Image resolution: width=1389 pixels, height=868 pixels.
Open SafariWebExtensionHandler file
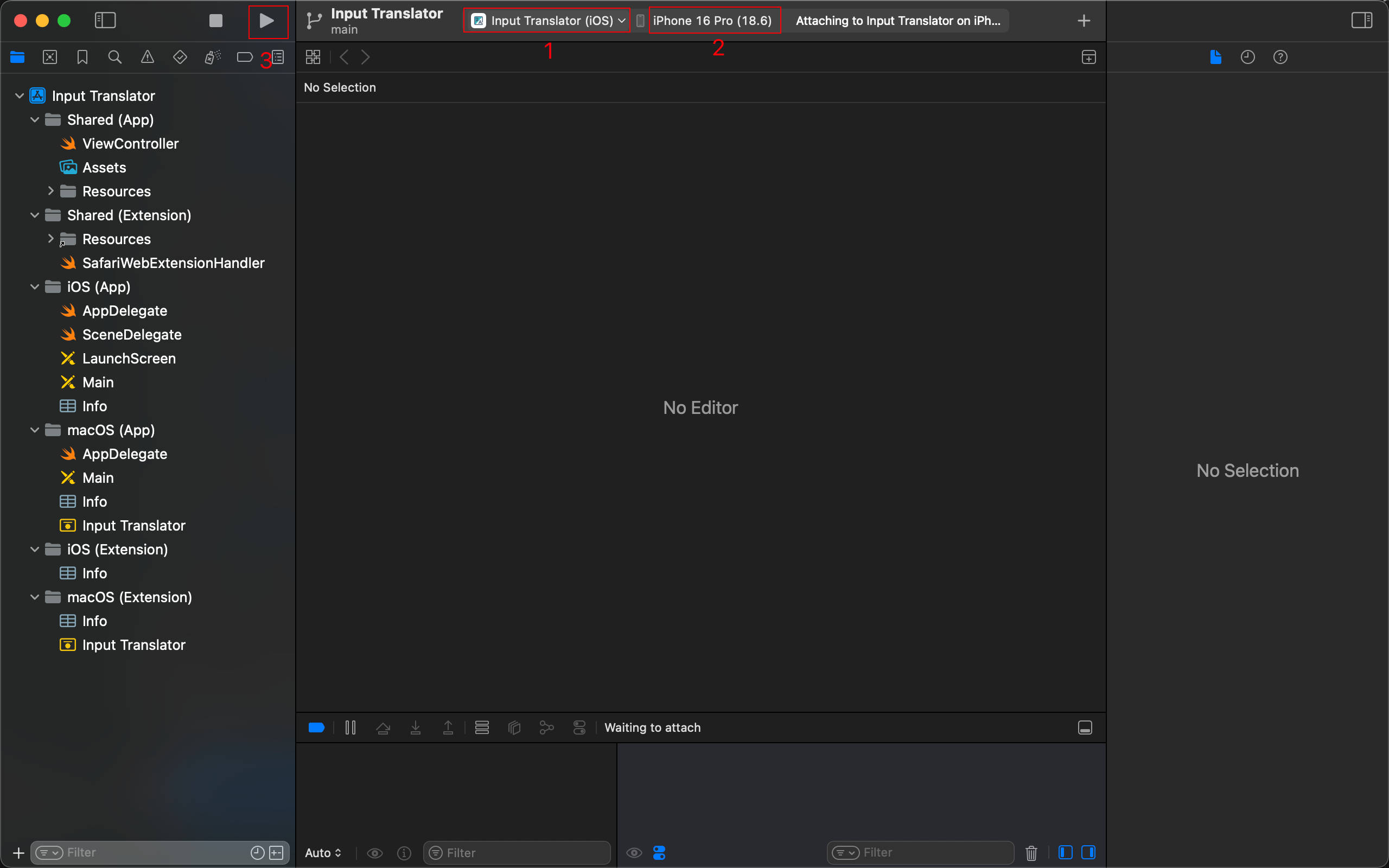173,263
